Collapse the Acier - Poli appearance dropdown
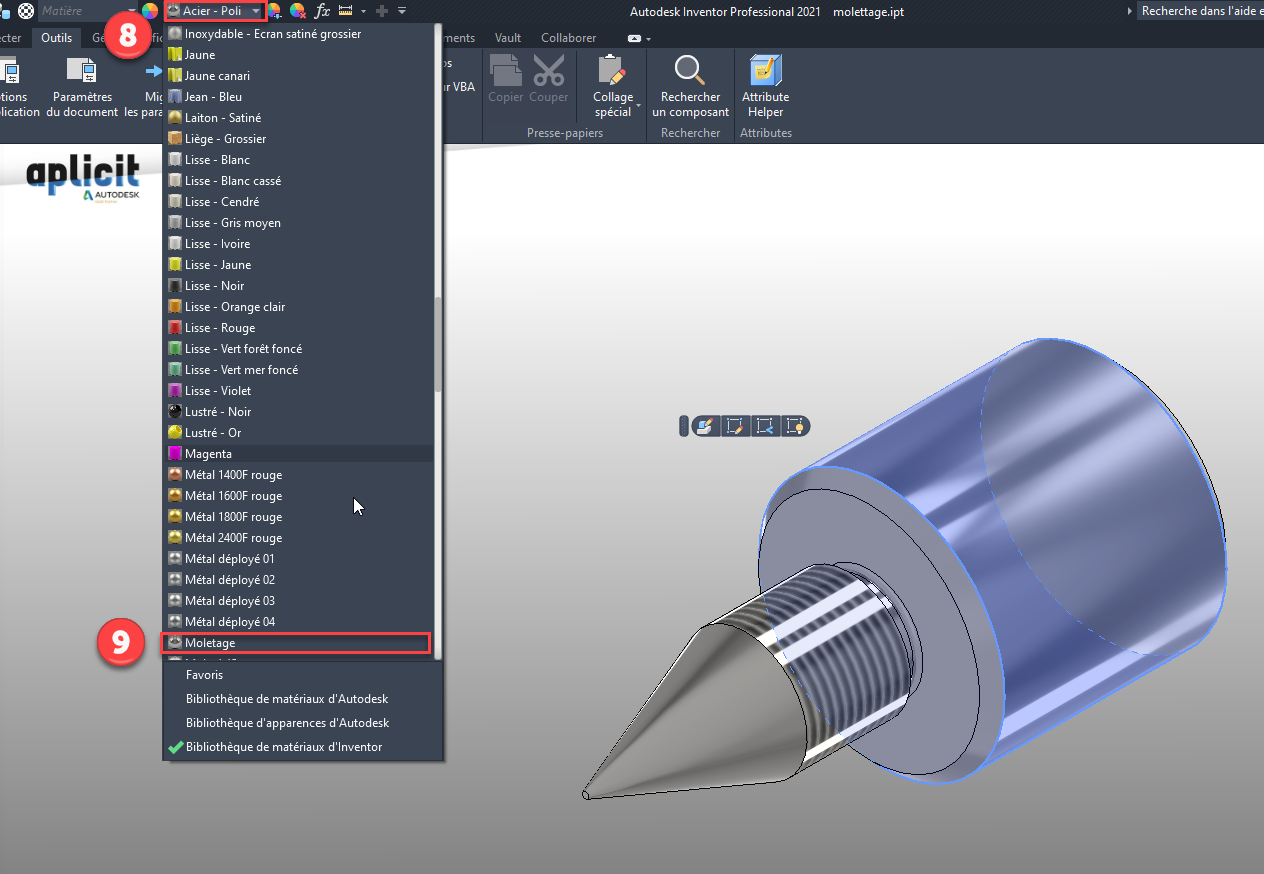Image resolution: width=1264 pixels, height=874 pixels. click(257, 11)
